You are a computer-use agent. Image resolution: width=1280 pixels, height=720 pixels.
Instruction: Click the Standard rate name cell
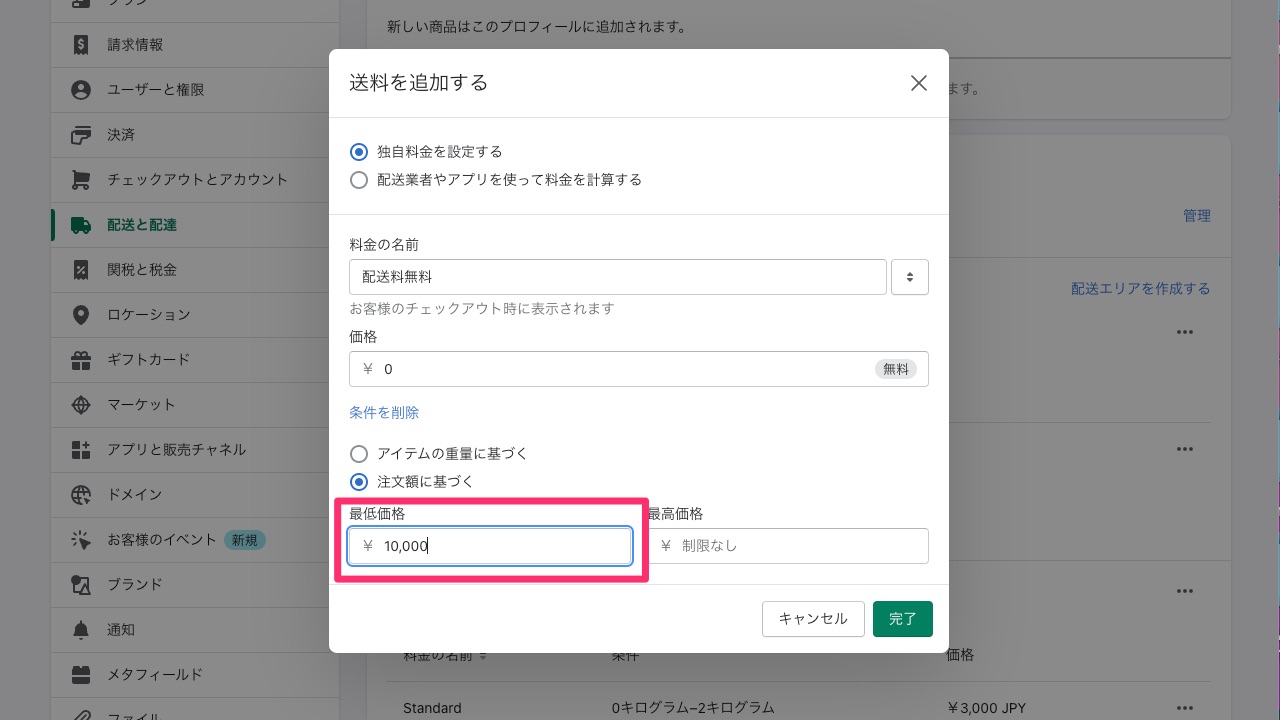click(432, 708)
